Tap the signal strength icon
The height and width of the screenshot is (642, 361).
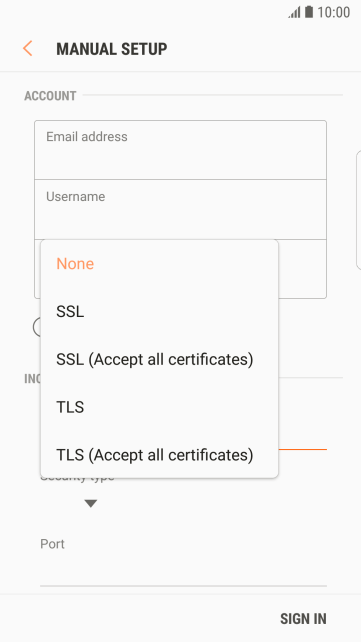(x=294, y=12)
